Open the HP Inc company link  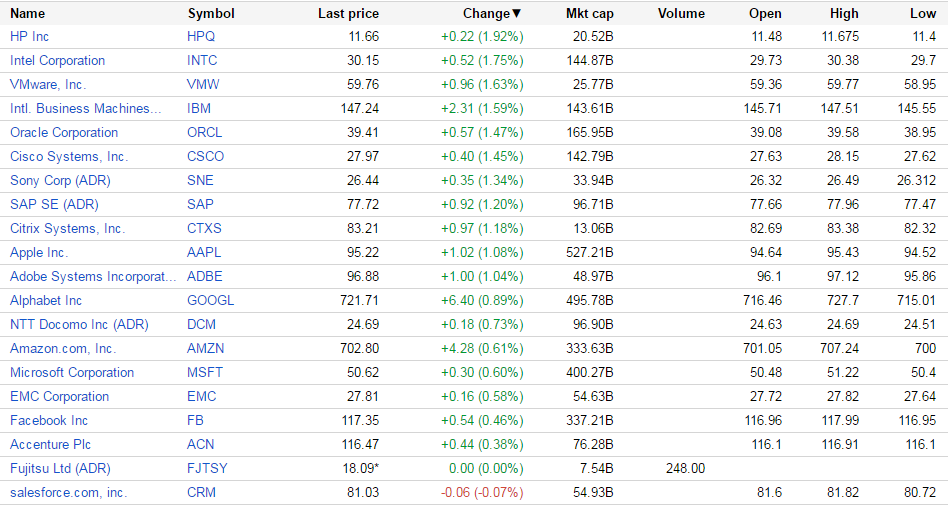[29, 36]
